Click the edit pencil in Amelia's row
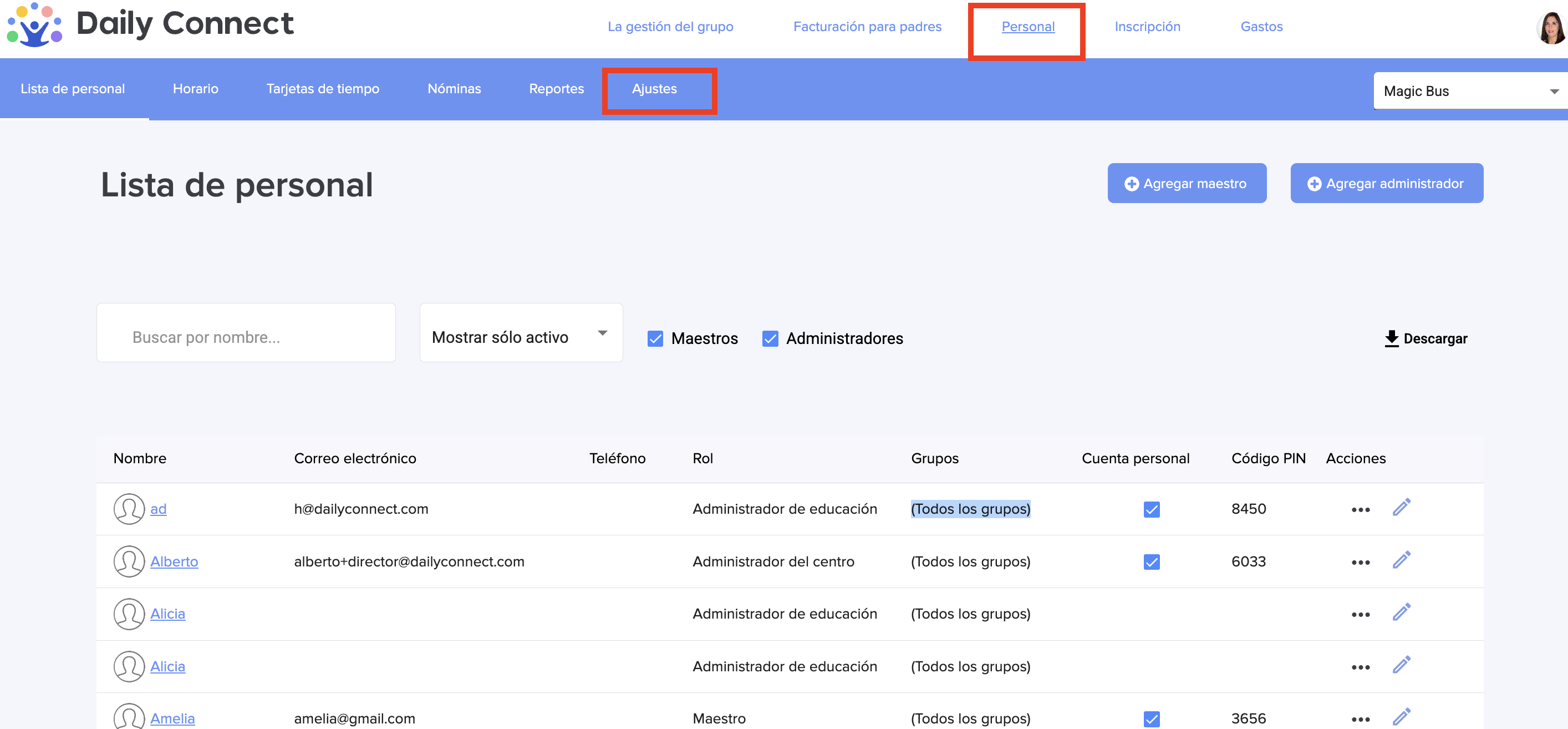Screen dimensions: 1568x729 [1401, 717]
